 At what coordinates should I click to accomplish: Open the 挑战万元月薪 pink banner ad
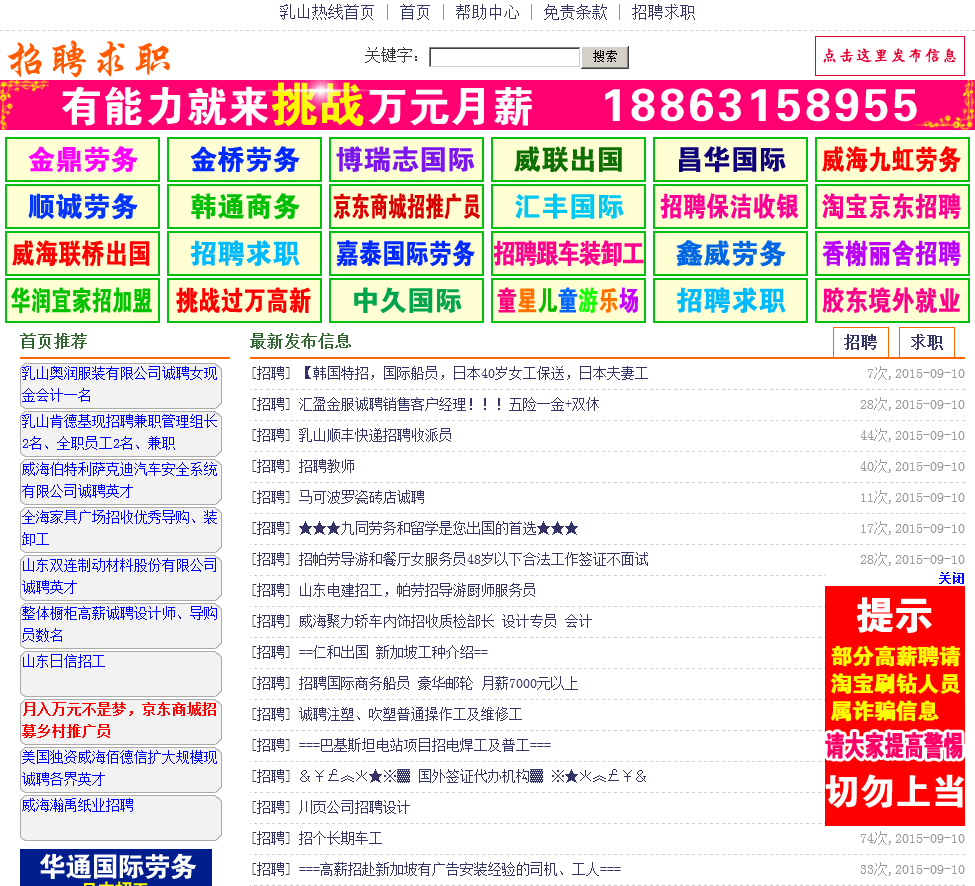point(488,105)
